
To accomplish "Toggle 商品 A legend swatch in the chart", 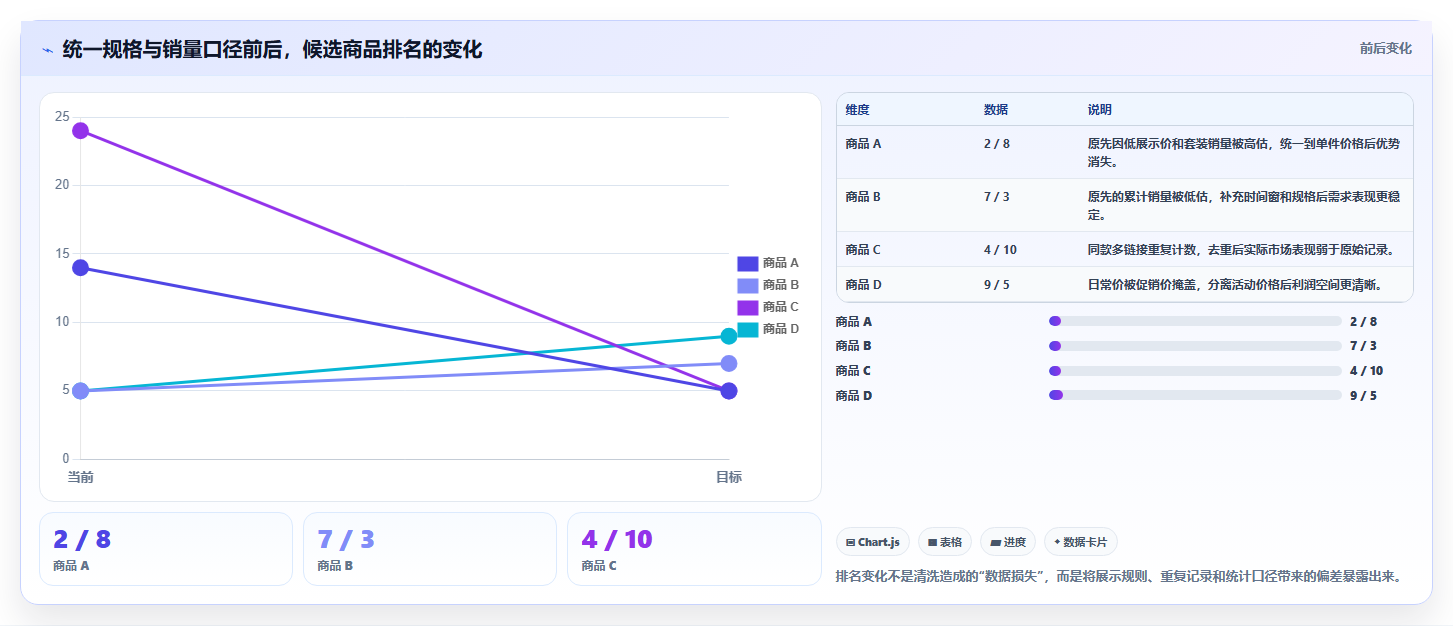I will (x=748, y=263).
